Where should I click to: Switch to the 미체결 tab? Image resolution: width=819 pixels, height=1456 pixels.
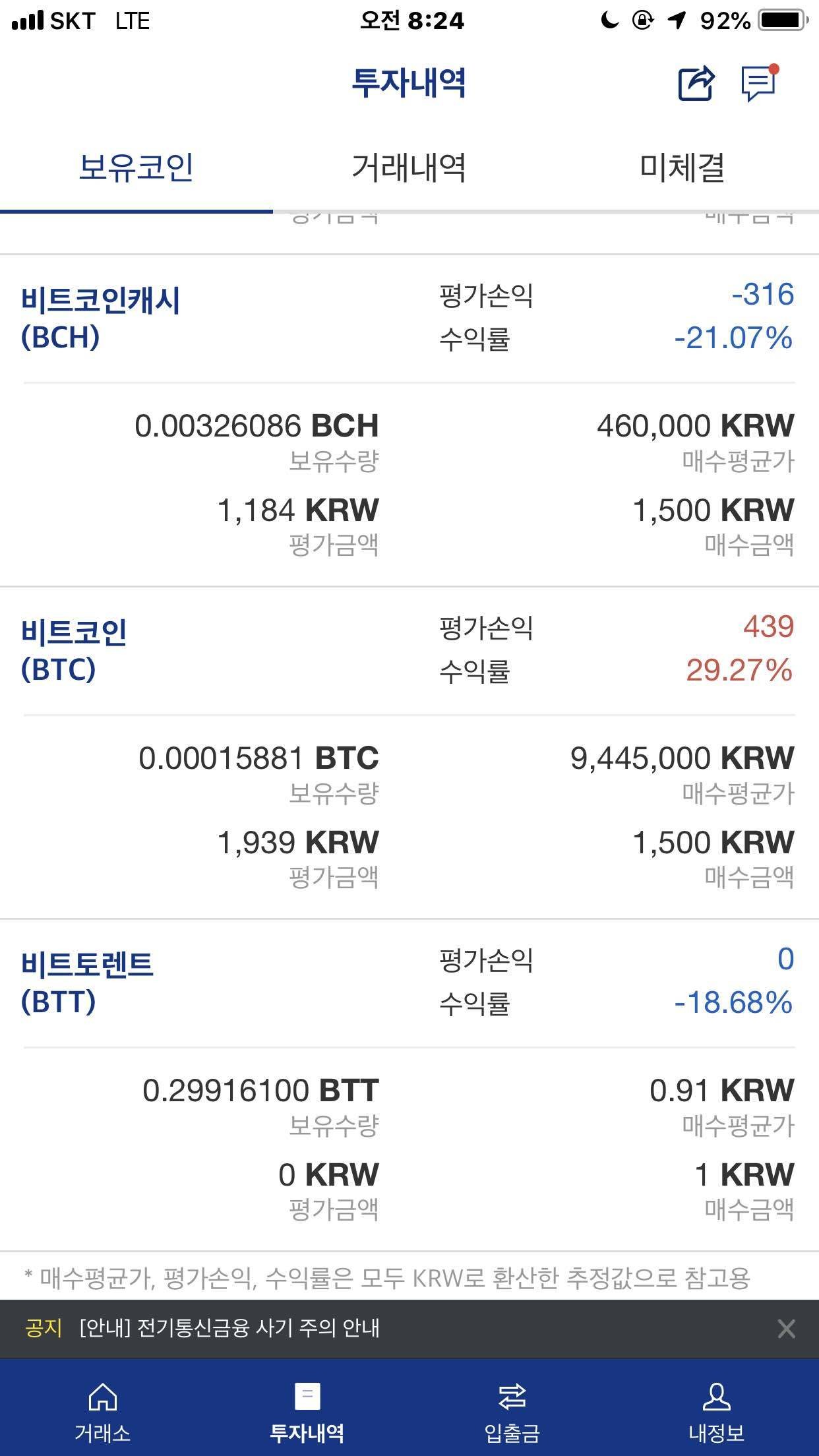point(682,167)
